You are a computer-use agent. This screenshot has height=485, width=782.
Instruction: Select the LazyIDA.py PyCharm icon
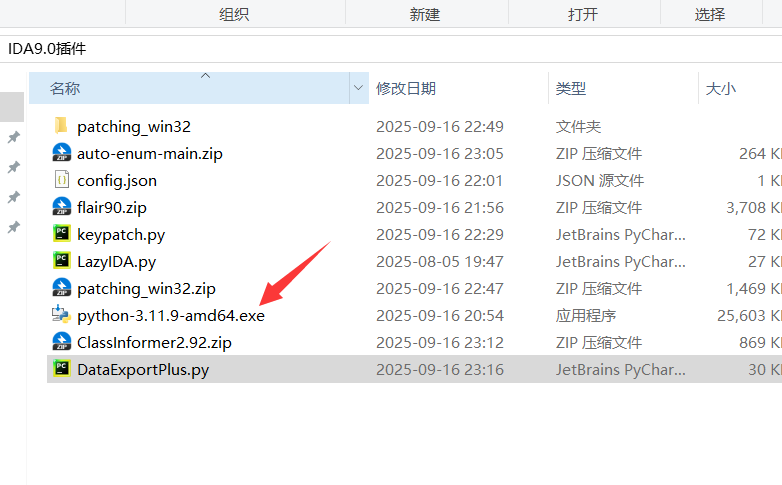[61, 261]
